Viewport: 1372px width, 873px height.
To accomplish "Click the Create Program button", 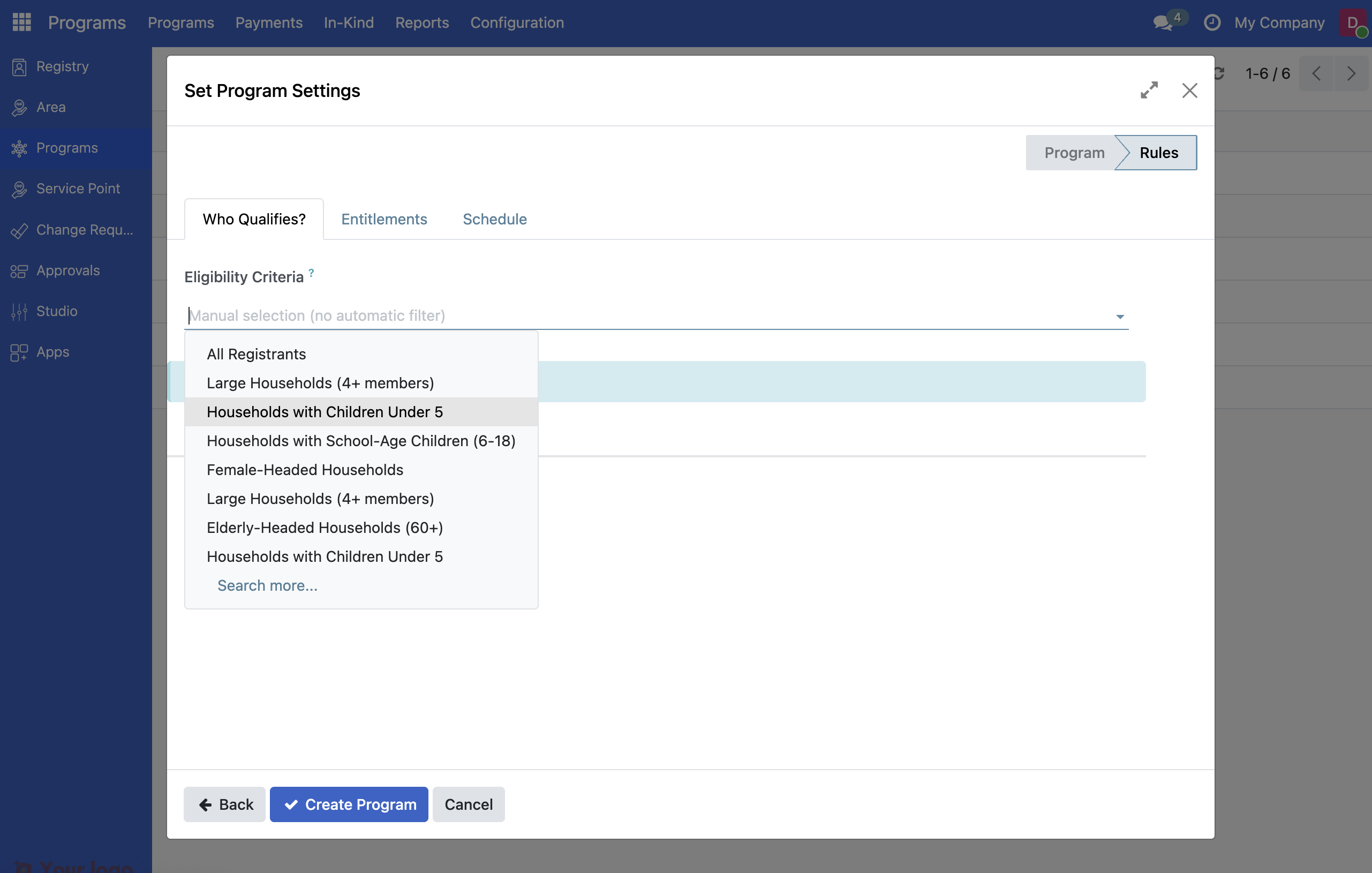I will (349, 804).
